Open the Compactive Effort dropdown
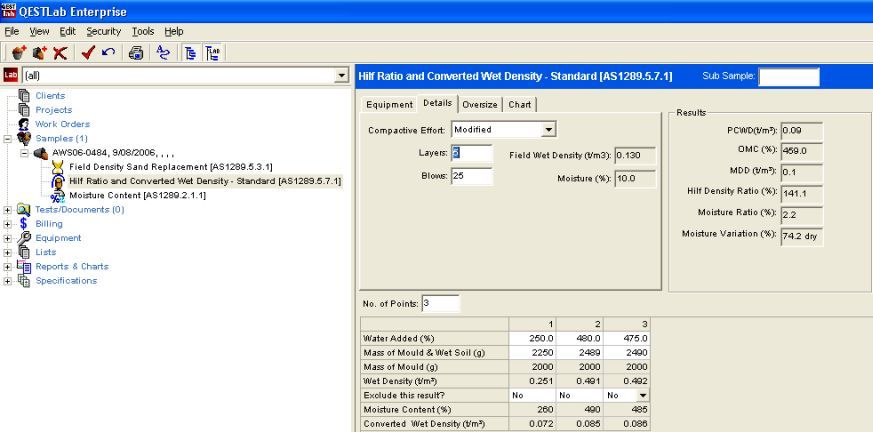Image resolution: width=873 pixels, height=432 pixels. pyautogui.click(x=547, y=129)
